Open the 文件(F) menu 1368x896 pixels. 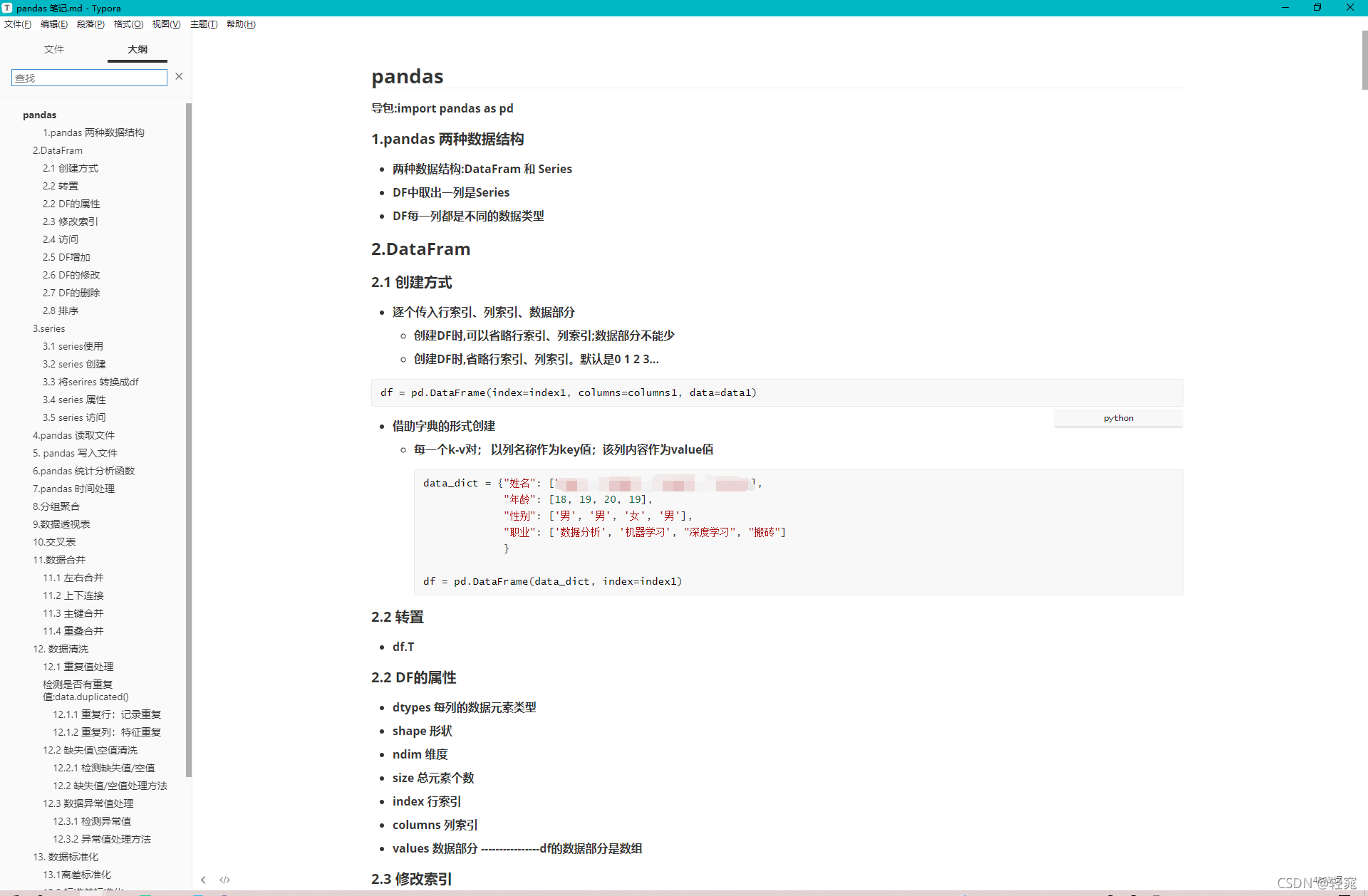click(x=18, y=24)
